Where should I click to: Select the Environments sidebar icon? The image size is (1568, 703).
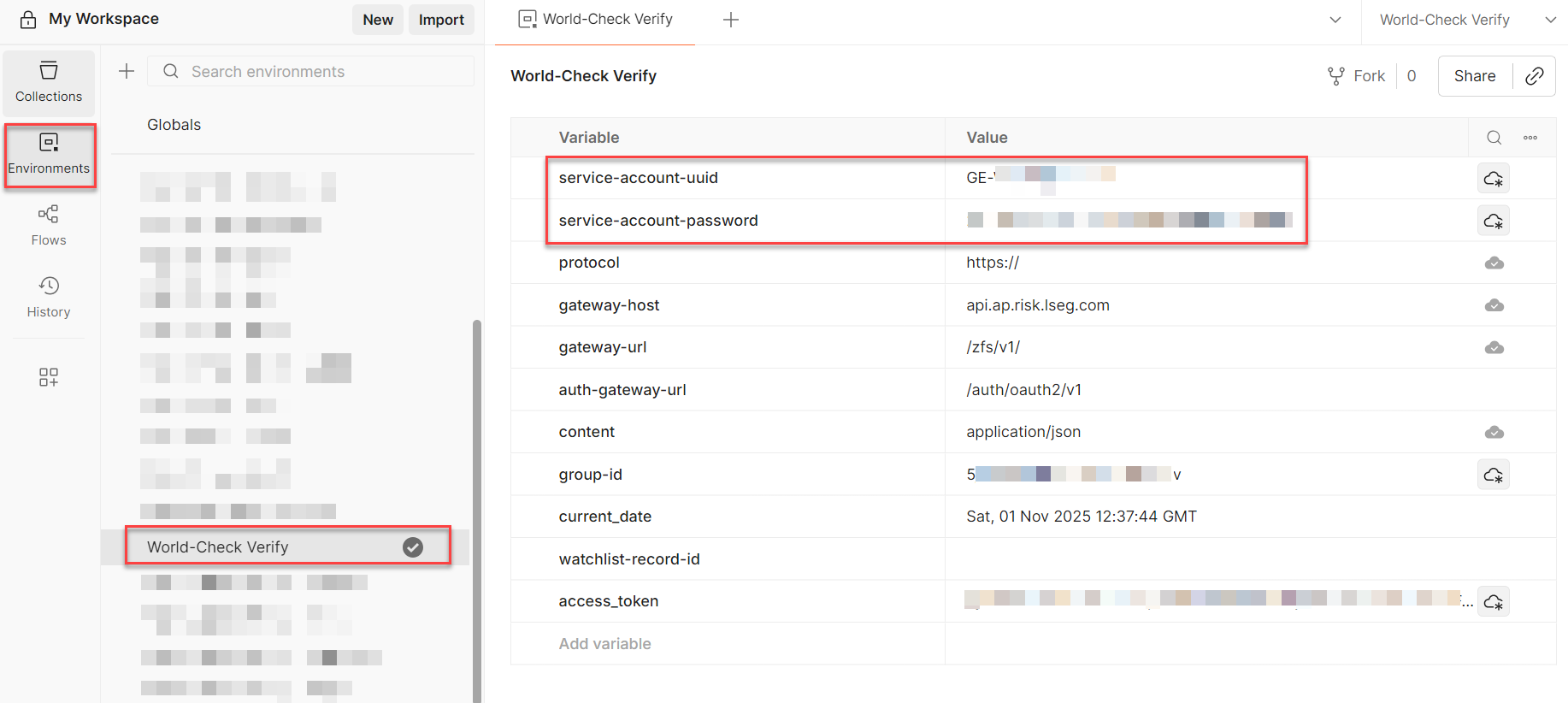(x=50, y=154)
